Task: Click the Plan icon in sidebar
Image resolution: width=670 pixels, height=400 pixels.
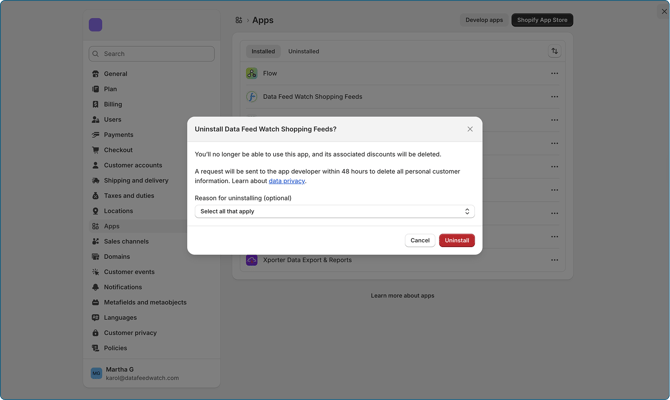Action: coord(95,89)
